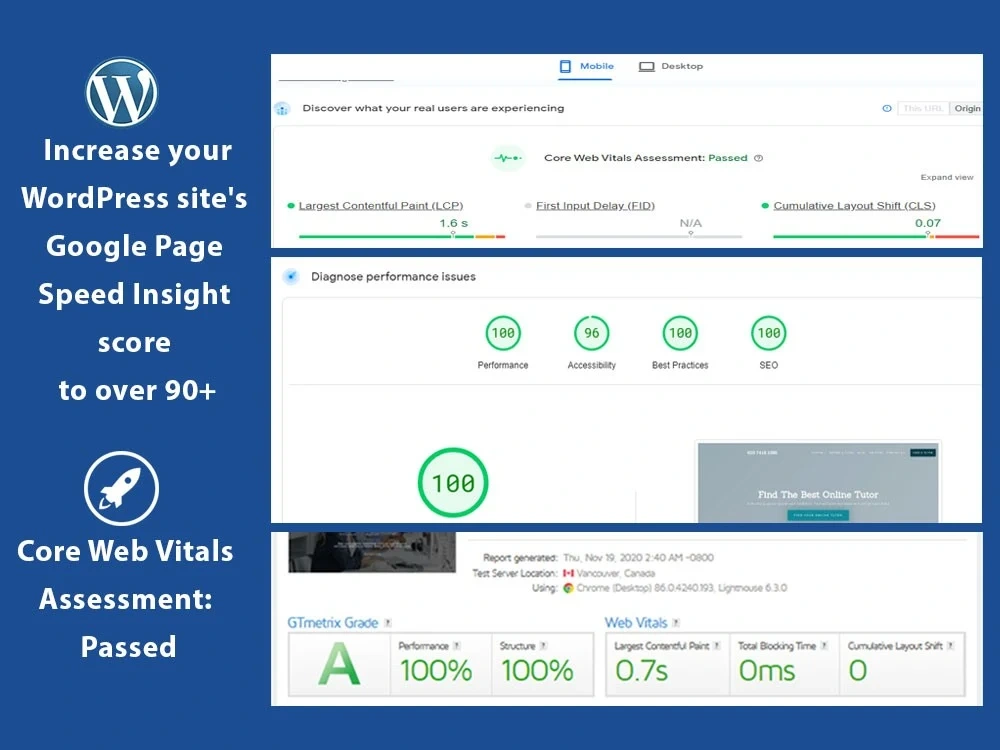The height and width of the screenshot is (750, 1000).
Task: Click the Structure '100%' value
Action: (x=537, y=671)
